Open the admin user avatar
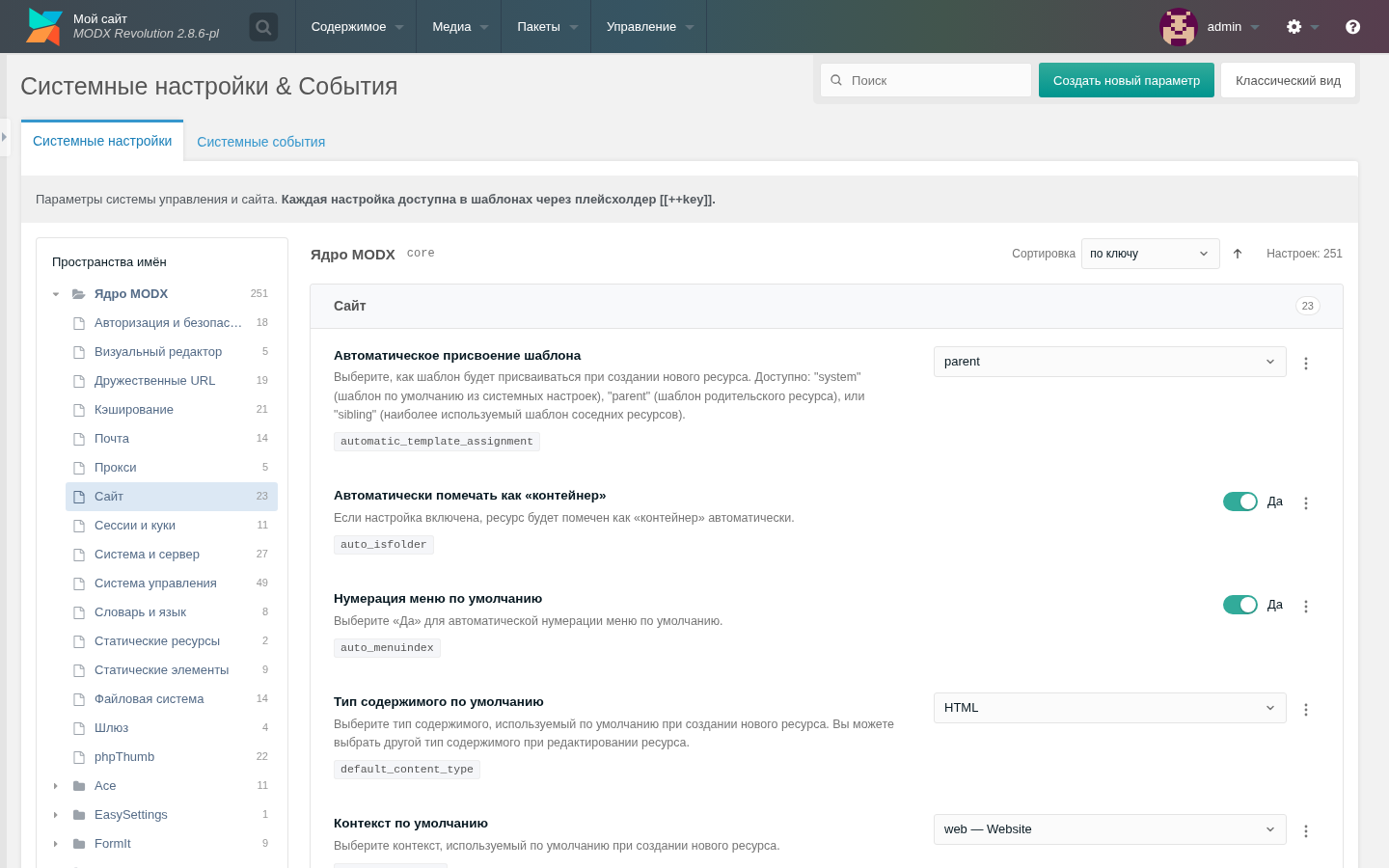The height and width of the screenshot is (868, 1389). coord(1179,27)
